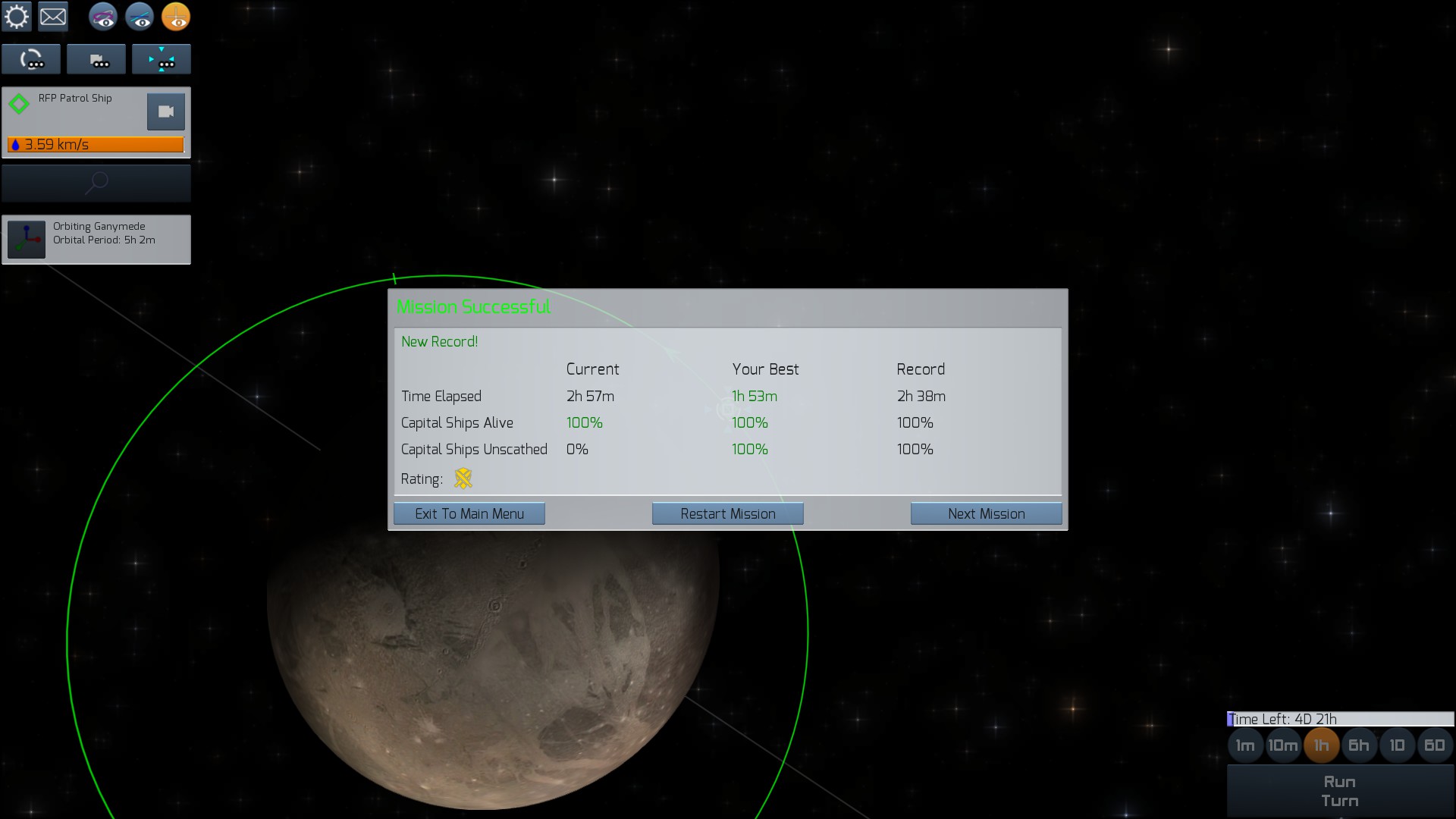The width and height of the screenshot is (1456, 819).
Task: Click the gold rating medal icon
Action: (x=463, y=478)
